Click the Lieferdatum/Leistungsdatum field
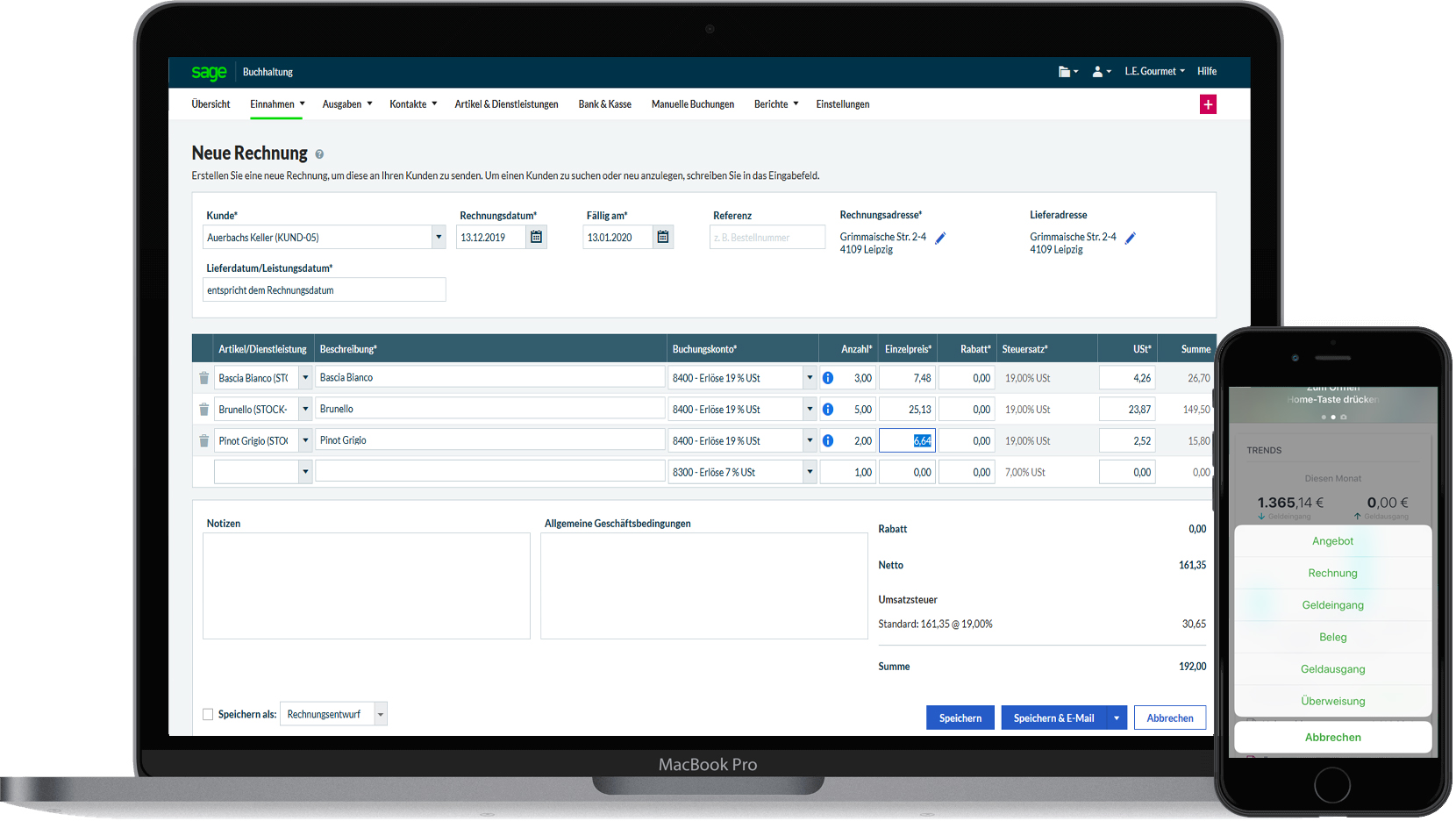The height and width of the screenshot is (821, 1456). [325, 290]
